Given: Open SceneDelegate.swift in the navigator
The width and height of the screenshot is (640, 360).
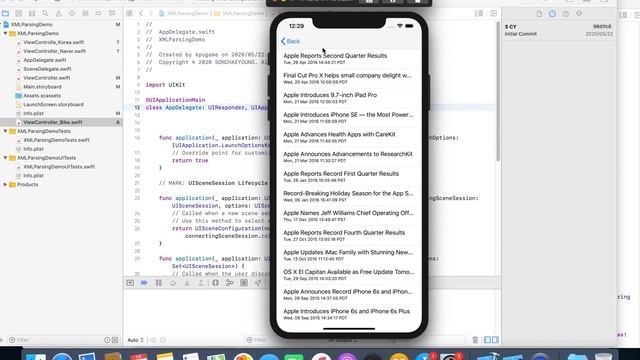Looking at the screenshot, I should tap(47, 69).
